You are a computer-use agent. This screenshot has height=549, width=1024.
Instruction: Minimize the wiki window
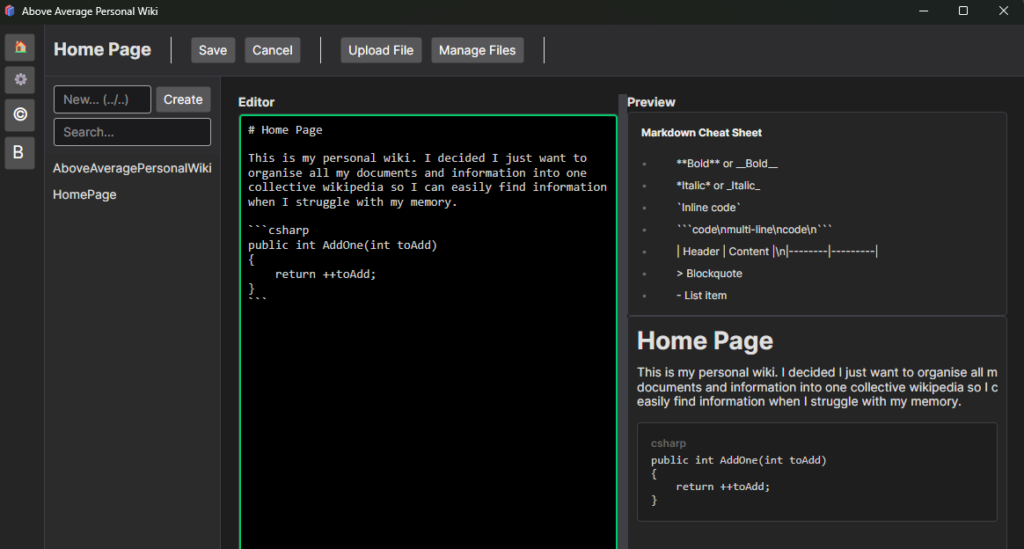(923, 11)
